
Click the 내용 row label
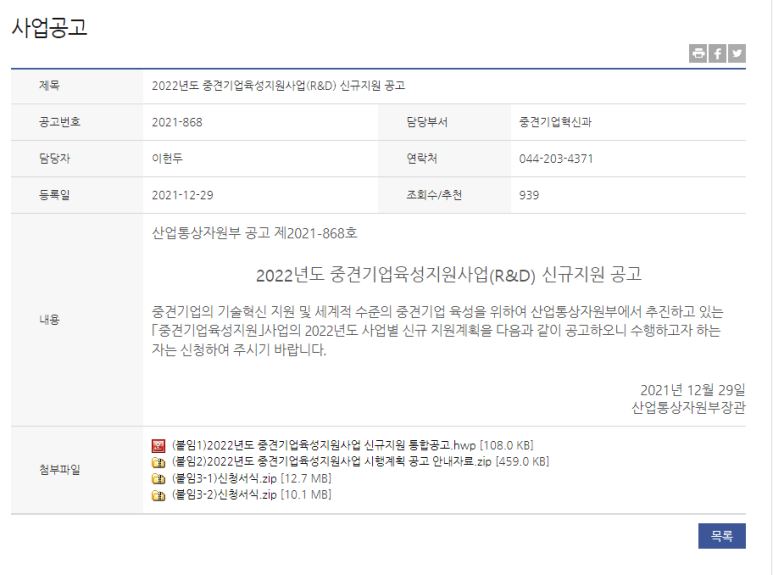point(49,320)
